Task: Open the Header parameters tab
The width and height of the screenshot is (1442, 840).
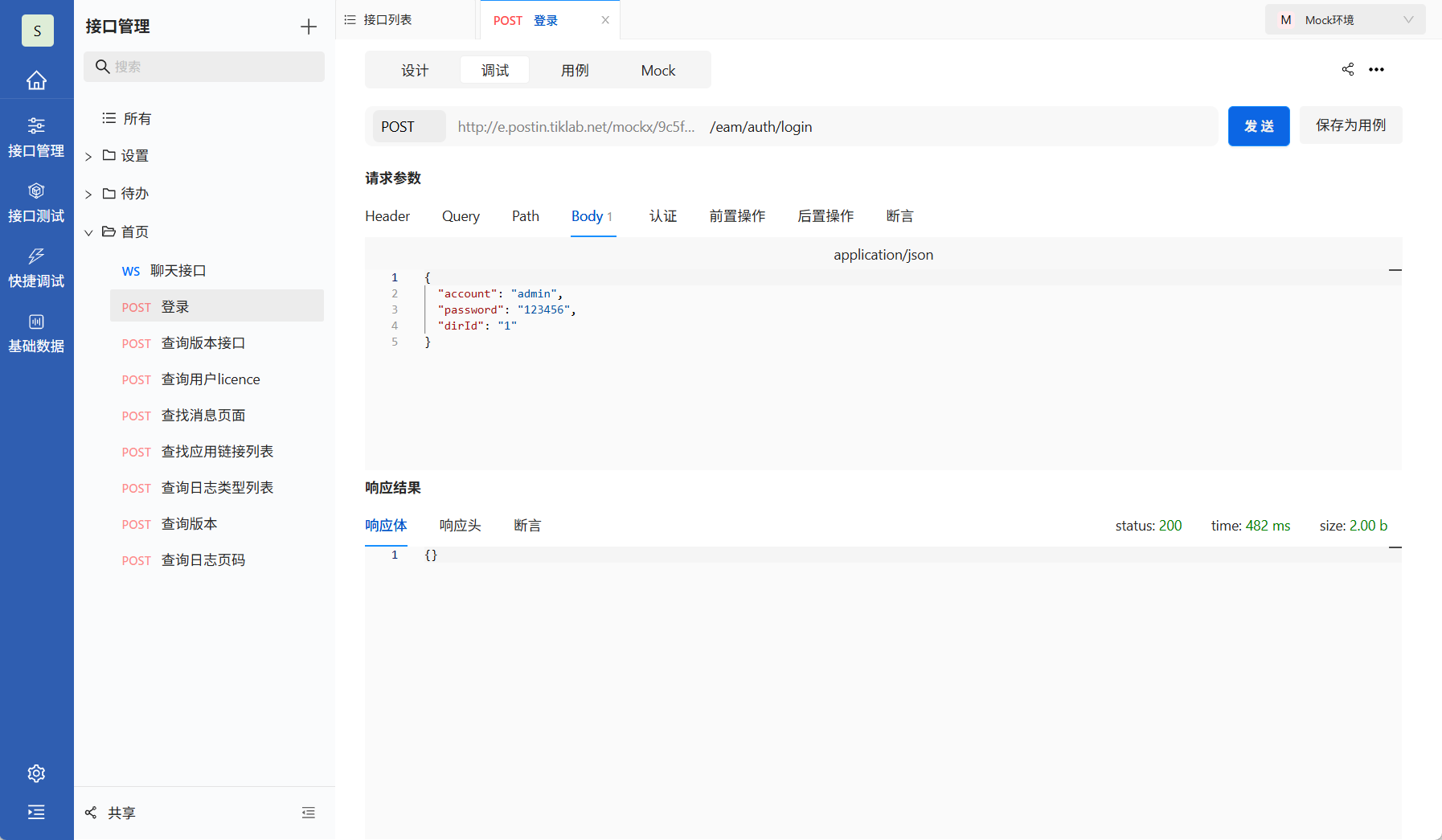Action: [387, 215]
